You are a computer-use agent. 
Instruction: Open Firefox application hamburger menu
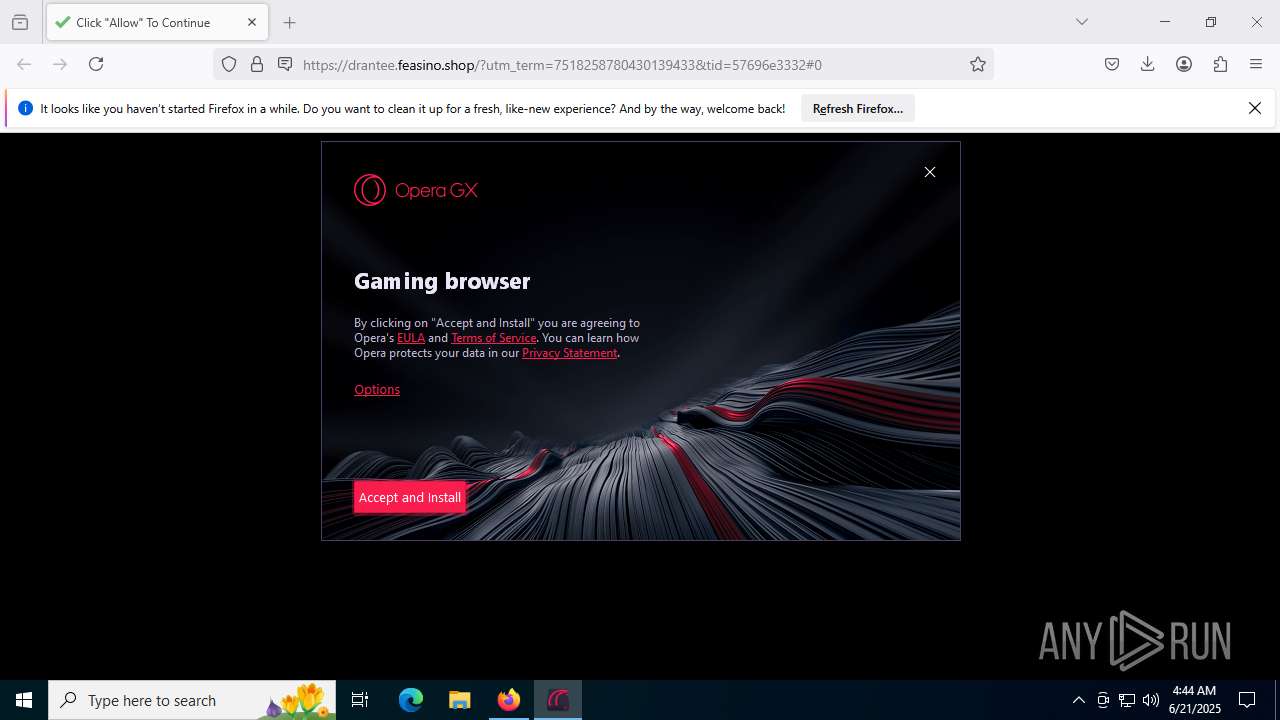click(x=1256, y=64)
